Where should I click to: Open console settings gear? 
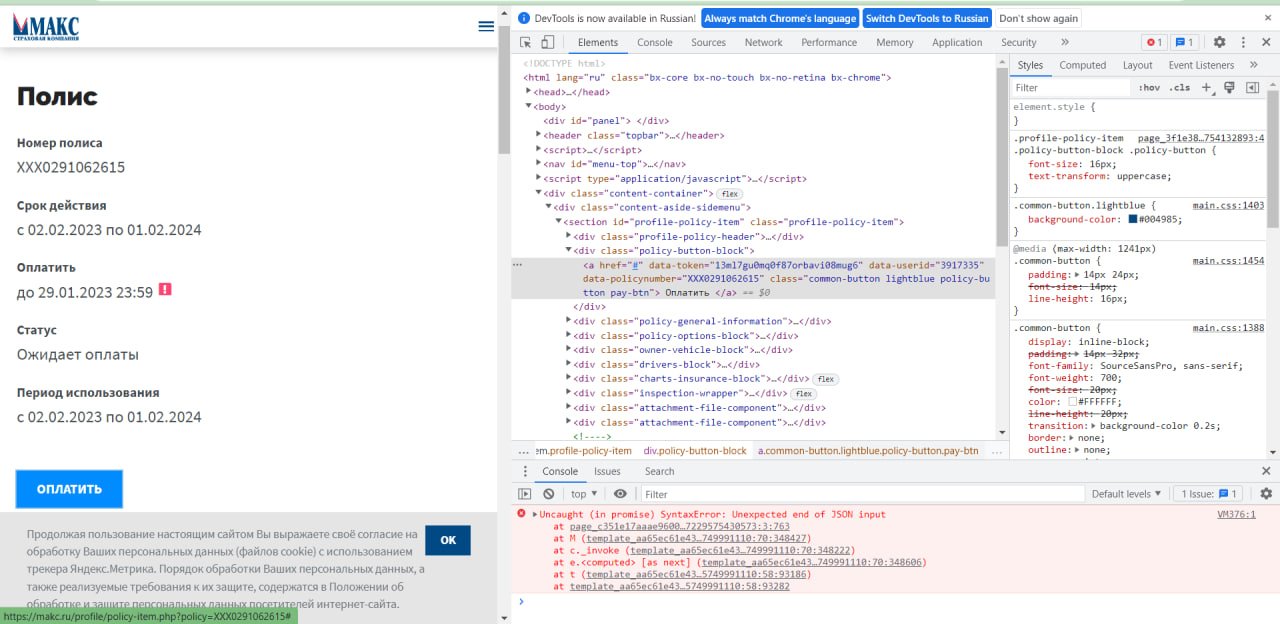click(x=1266, y=494)
